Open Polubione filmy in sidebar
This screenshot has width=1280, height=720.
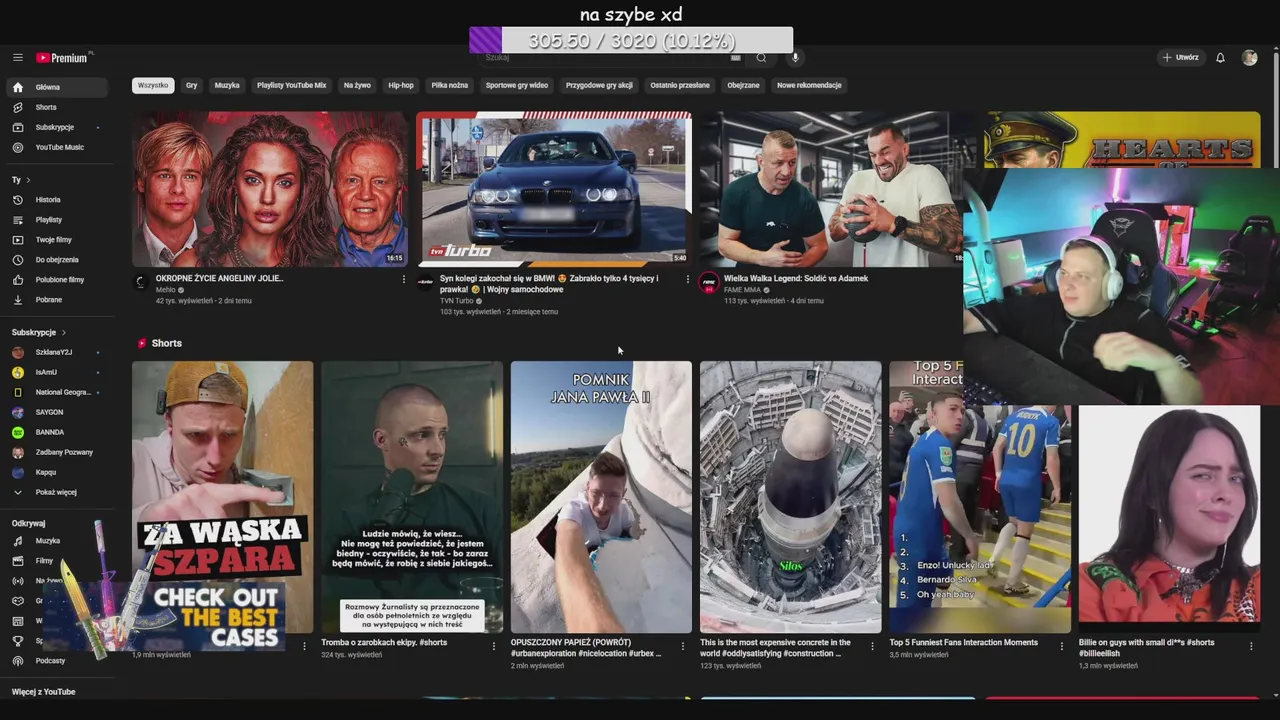pos(57,280)
